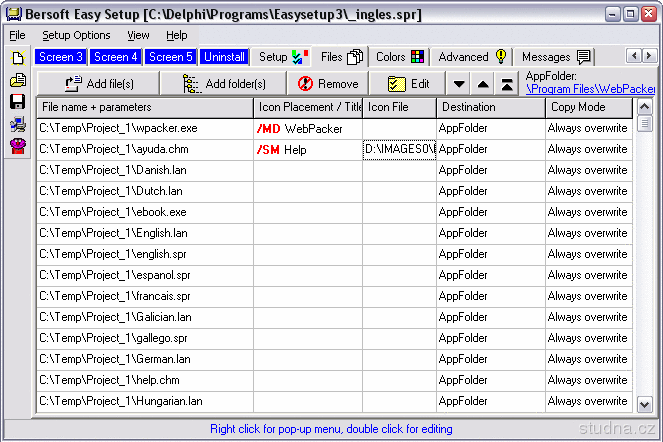
Task: Click scrollbar down arrow in file list
Action: [x=645, y=404]
